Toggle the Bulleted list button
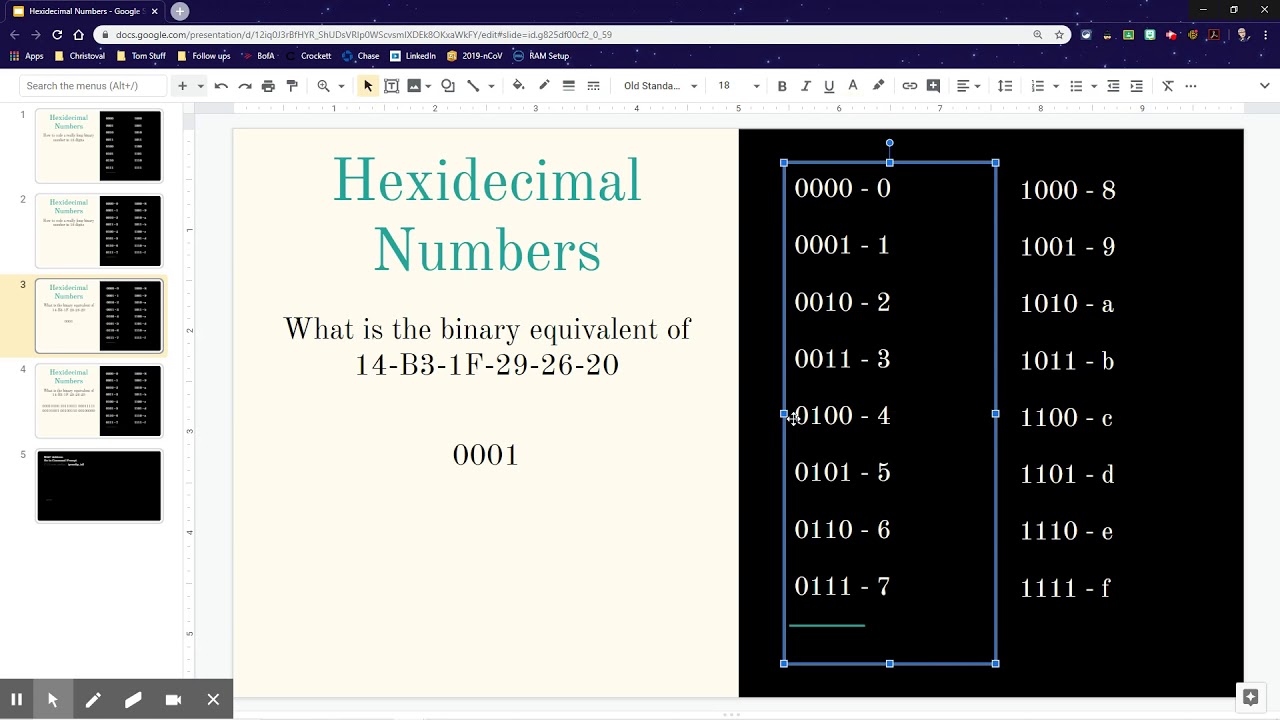Image resolution: width=1280 pixels, height=720 pixels. coord(1076,86)
